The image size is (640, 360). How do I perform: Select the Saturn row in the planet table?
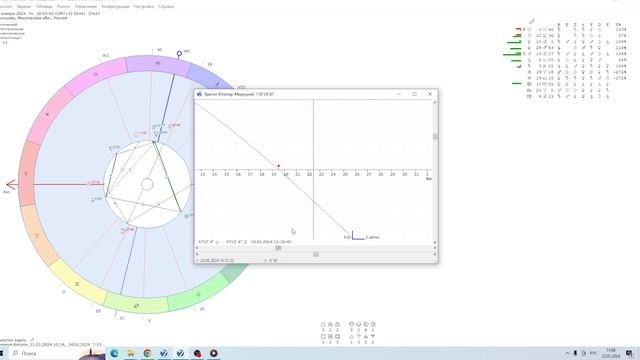[576, 66]
